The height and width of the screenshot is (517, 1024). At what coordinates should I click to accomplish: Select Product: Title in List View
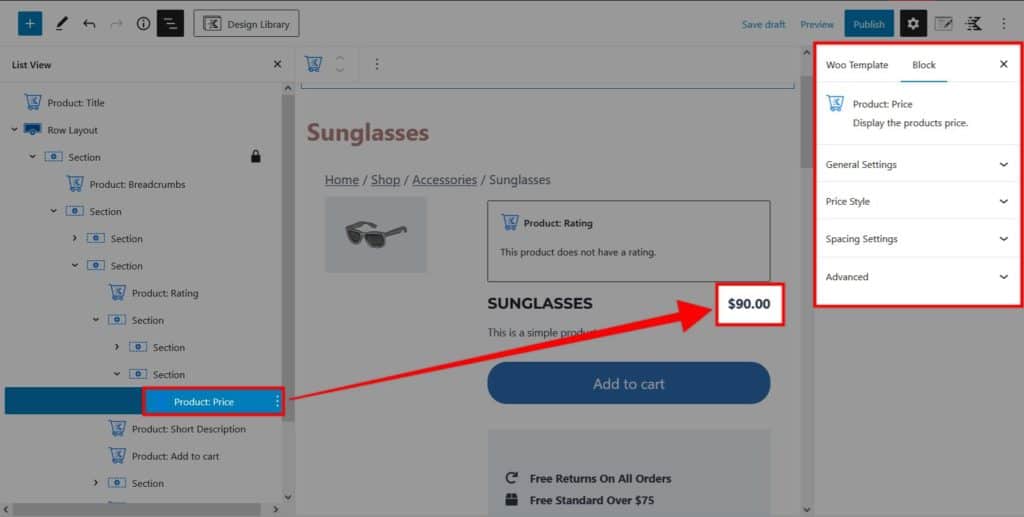[76, 102]
